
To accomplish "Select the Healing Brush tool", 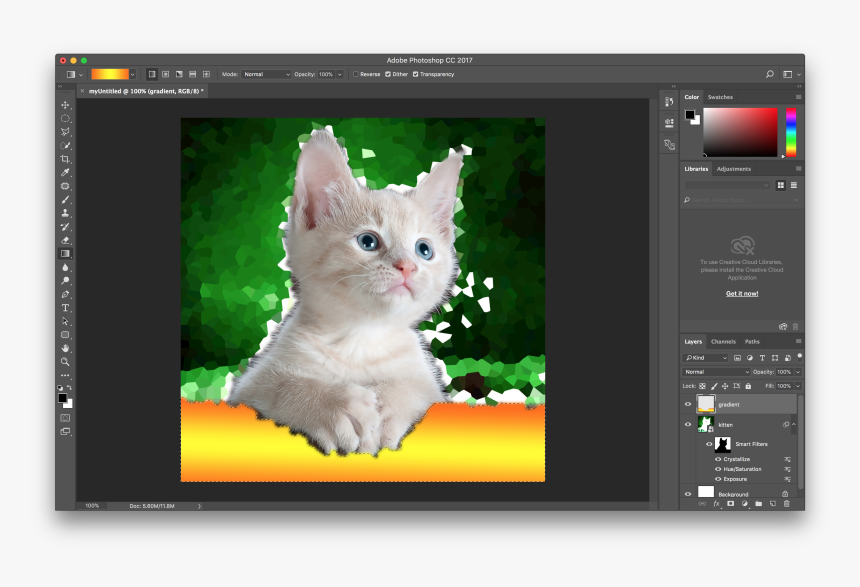I will point(65,186).
